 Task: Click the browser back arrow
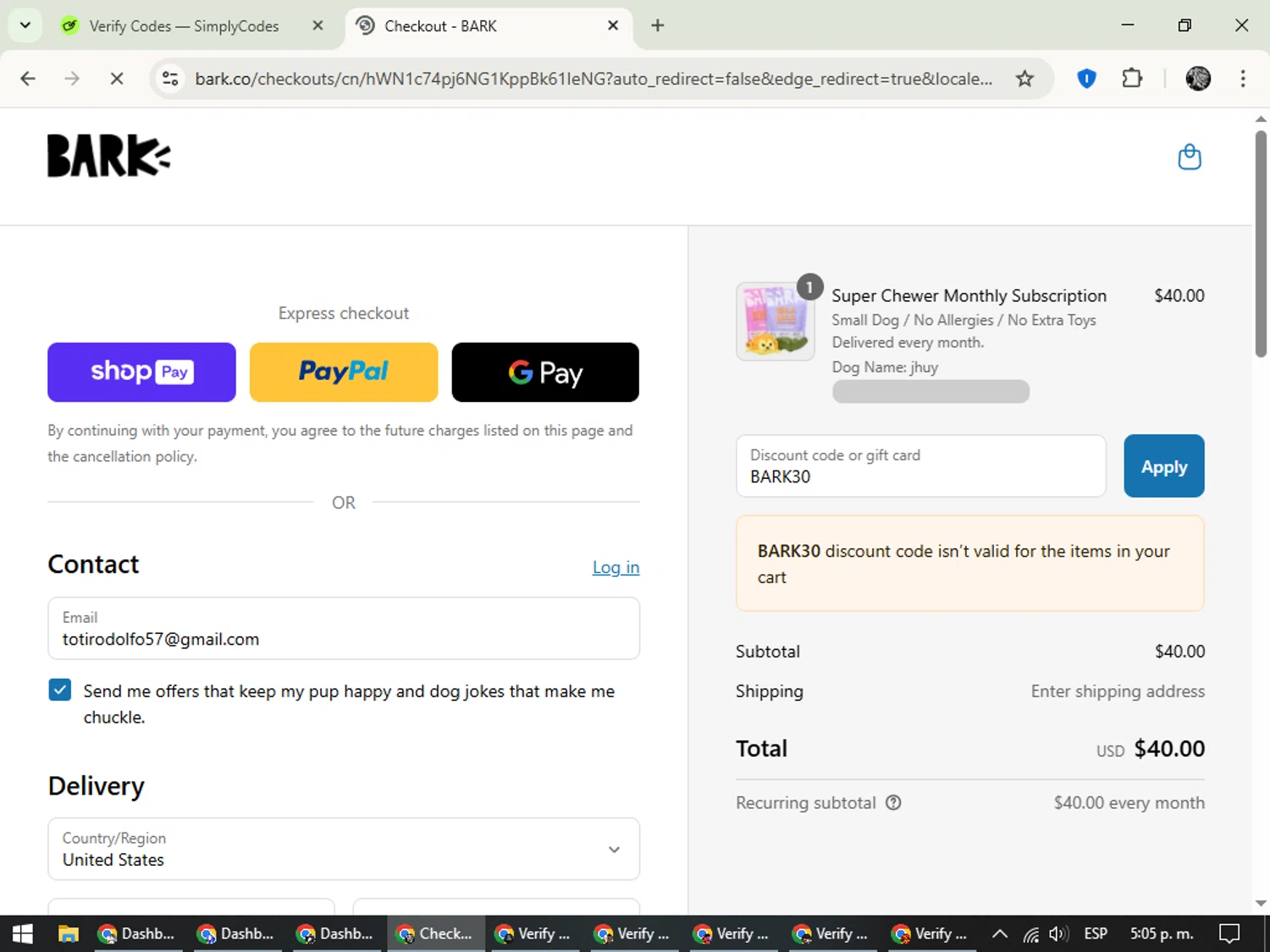pyautogui.click(x=28, y=79)
